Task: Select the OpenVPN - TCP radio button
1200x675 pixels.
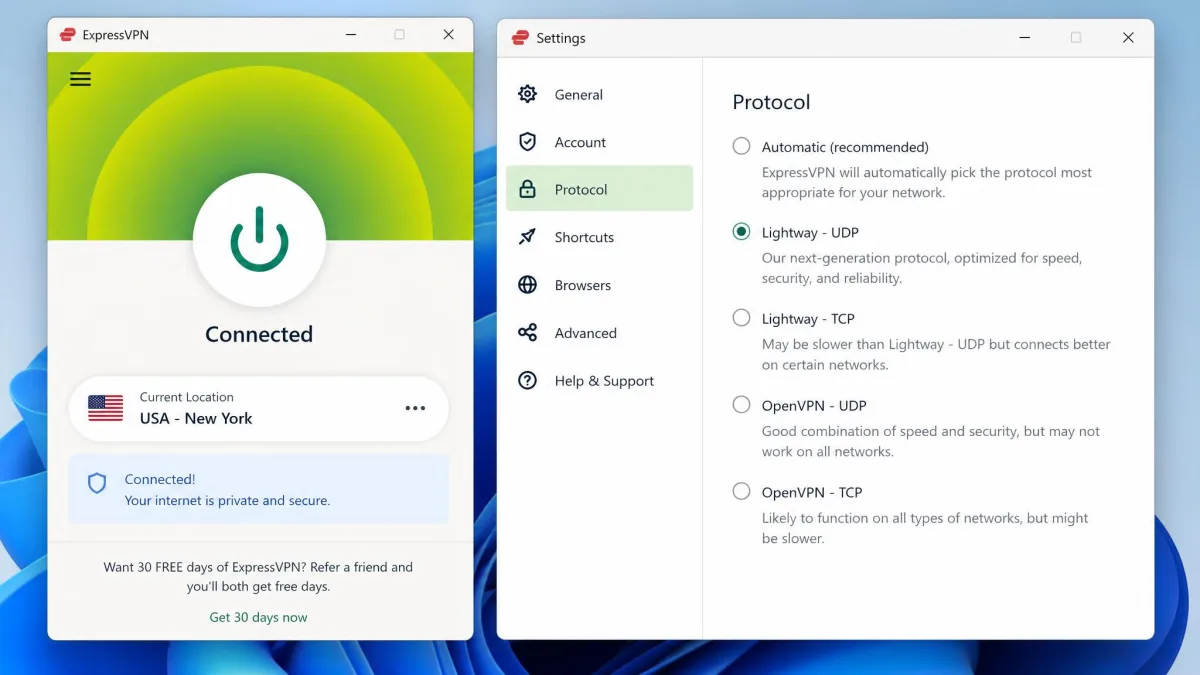Action: click(741, 491)
